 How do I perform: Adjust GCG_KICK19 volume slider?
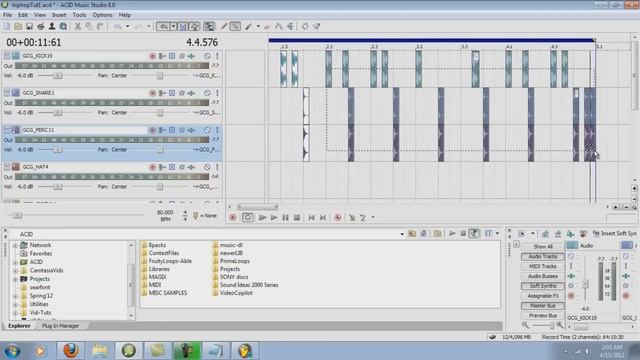click(x=58, y=76)
